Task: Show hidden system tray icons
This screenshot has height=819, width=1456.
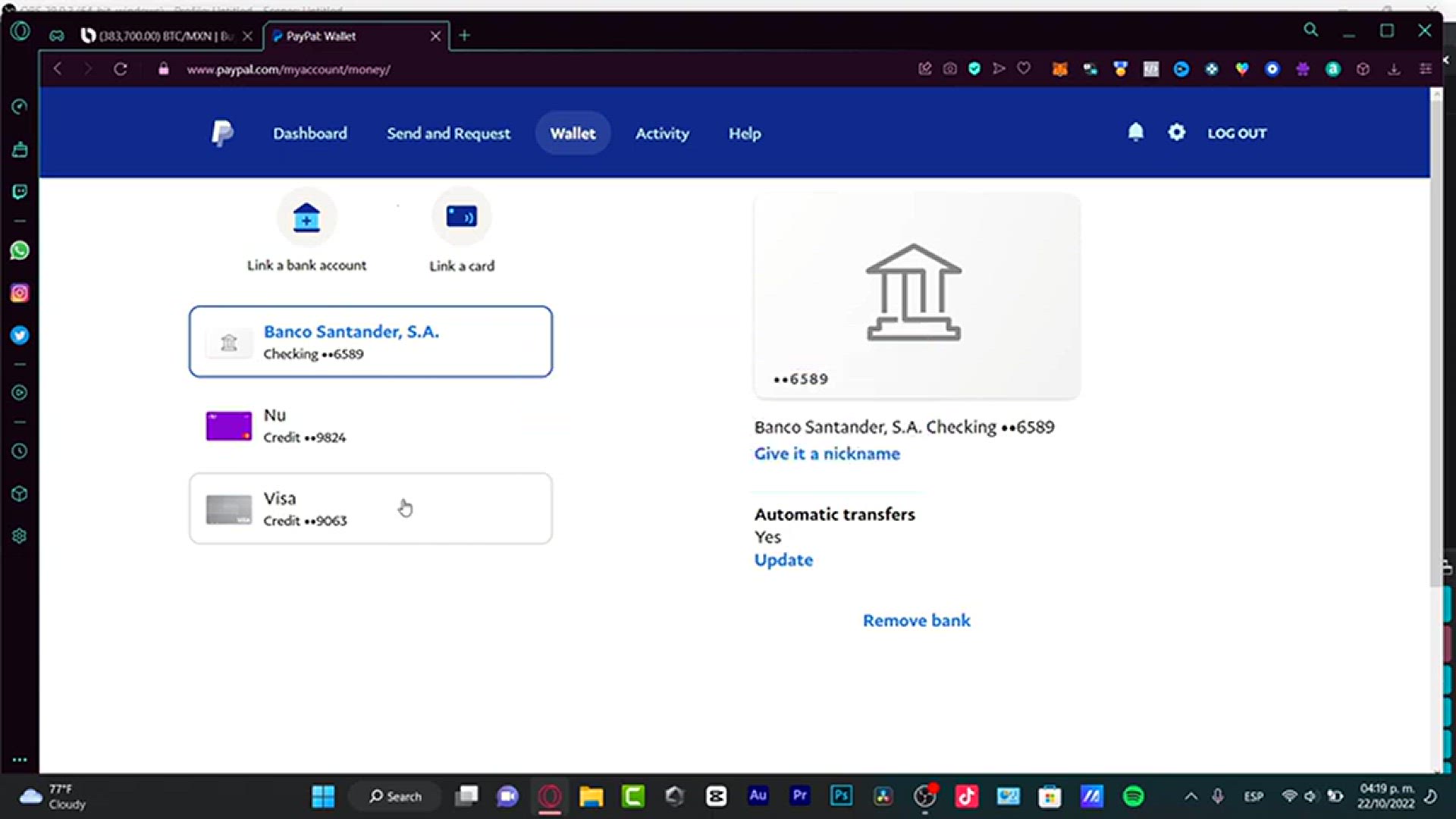Action: pyautogui.click(x=1191, y=796)
